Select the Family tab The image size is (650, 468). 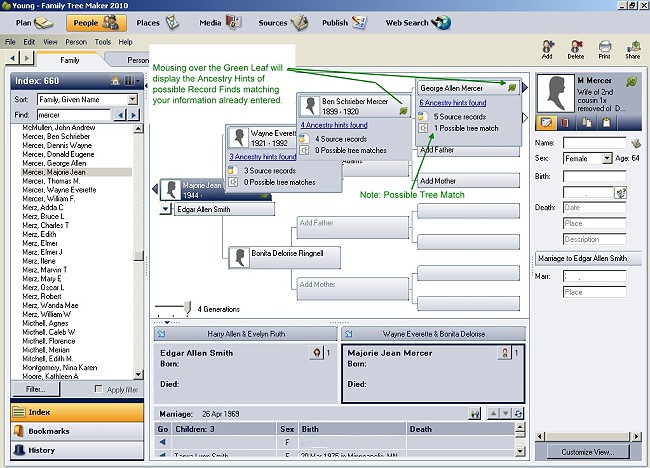coord(70,60)
